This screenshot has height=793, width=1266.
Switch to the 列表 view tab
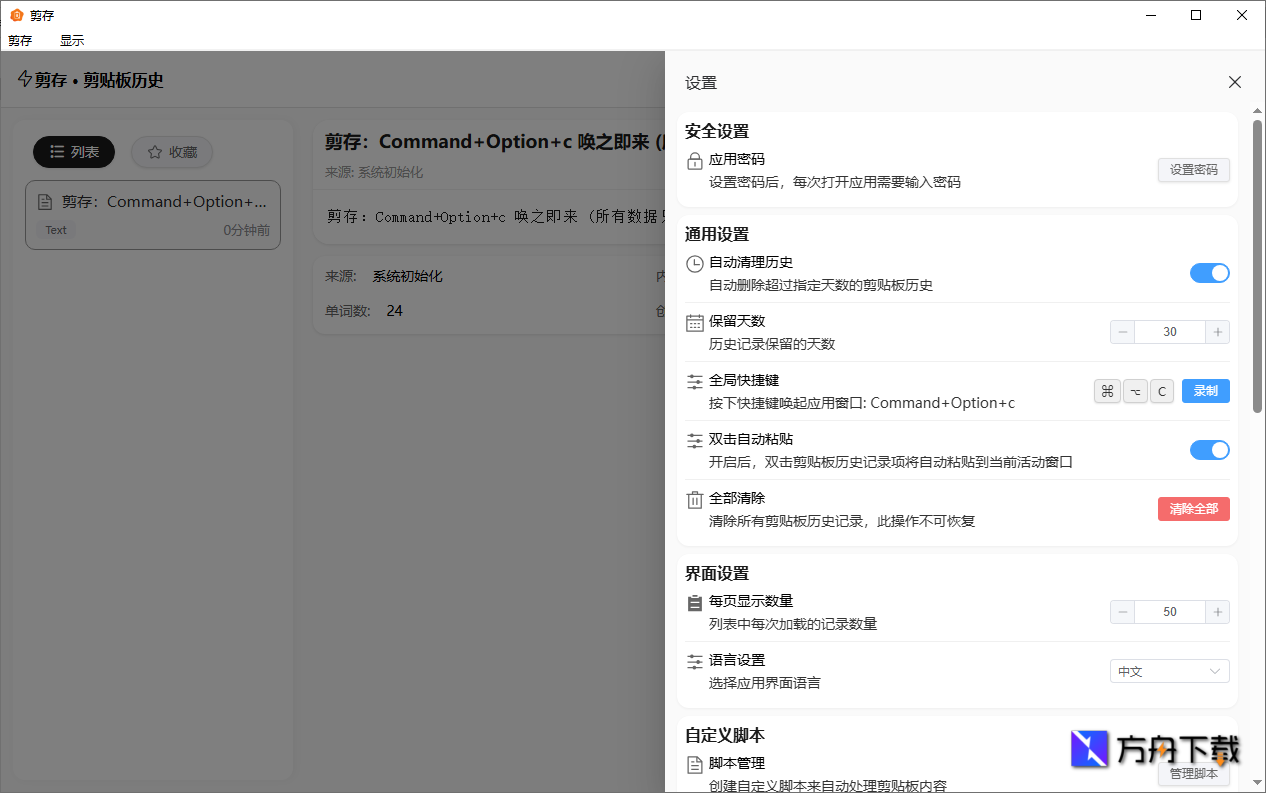tap(73, 152)
